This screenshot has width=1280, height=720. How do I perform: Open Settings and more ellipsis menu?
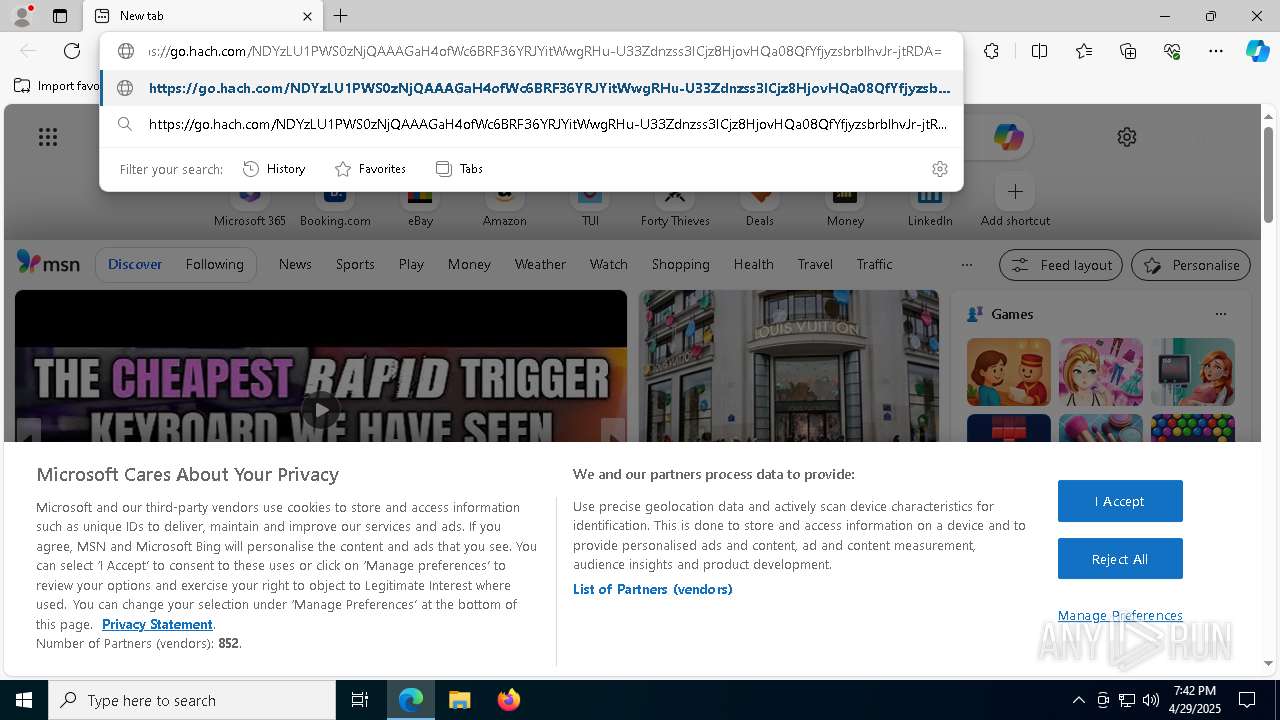point(1216,51)
